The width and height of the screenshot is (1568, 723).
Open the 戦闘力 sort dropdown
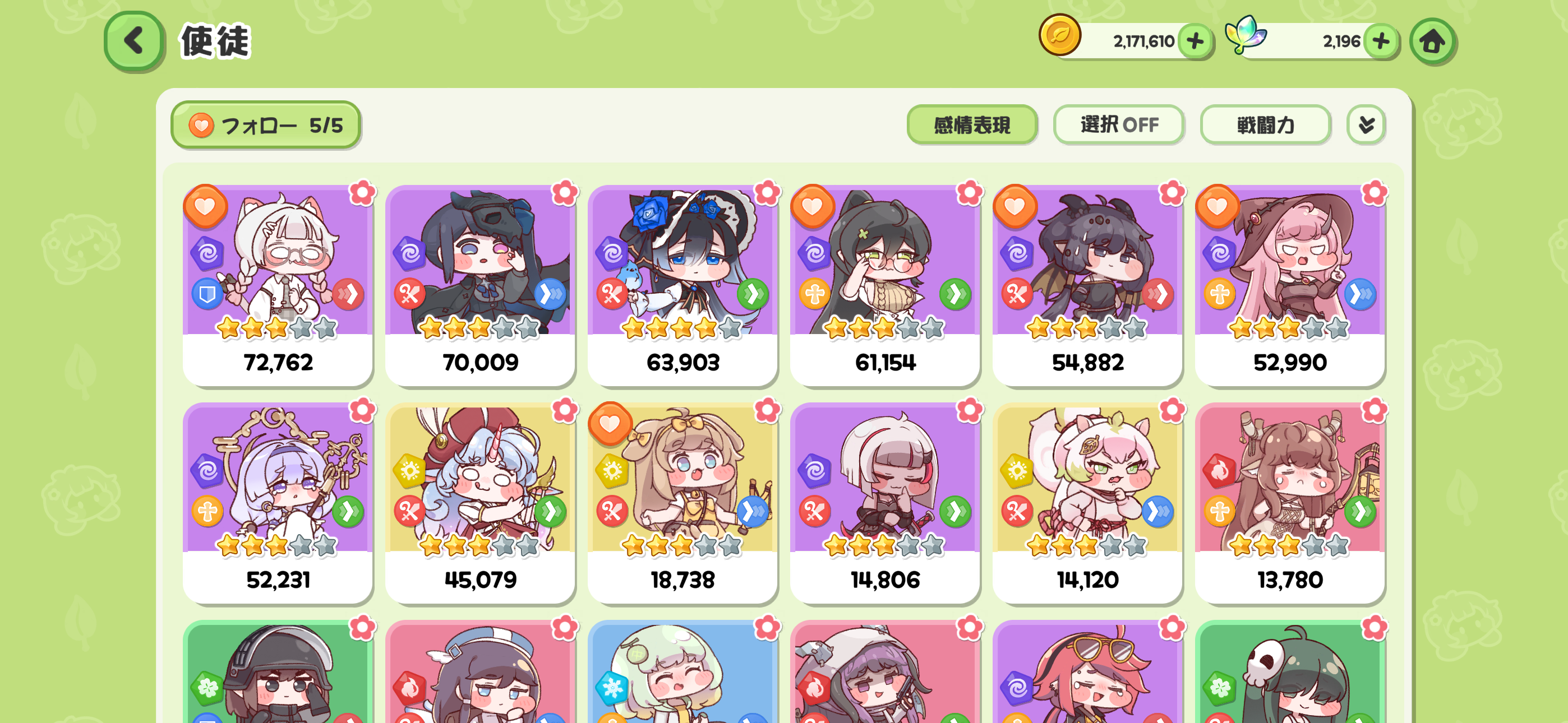[1266, 125]
